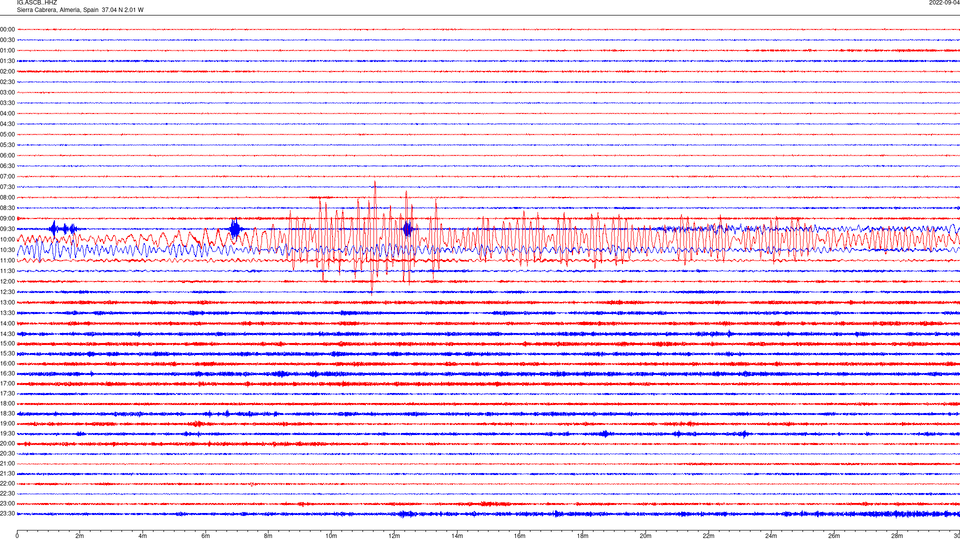Click the 05:00 row label
The width and height of the screenshot is (960, 540).
point(7,135)
